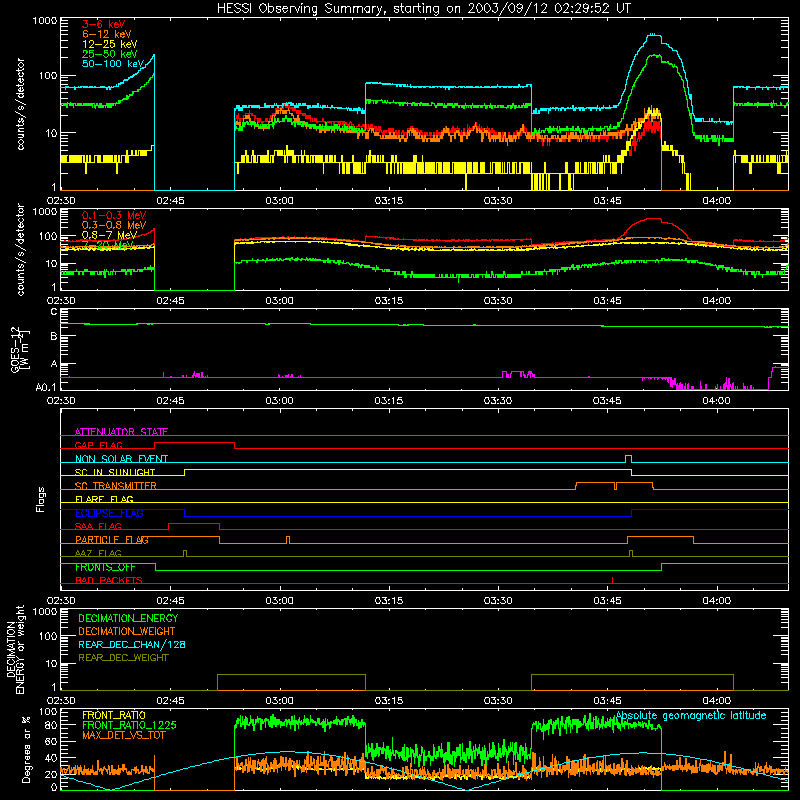Screen dimensions: 800x800
Task: Click the DECIMATION_WEIGHT legend label
Action: (x=127, y=631)
